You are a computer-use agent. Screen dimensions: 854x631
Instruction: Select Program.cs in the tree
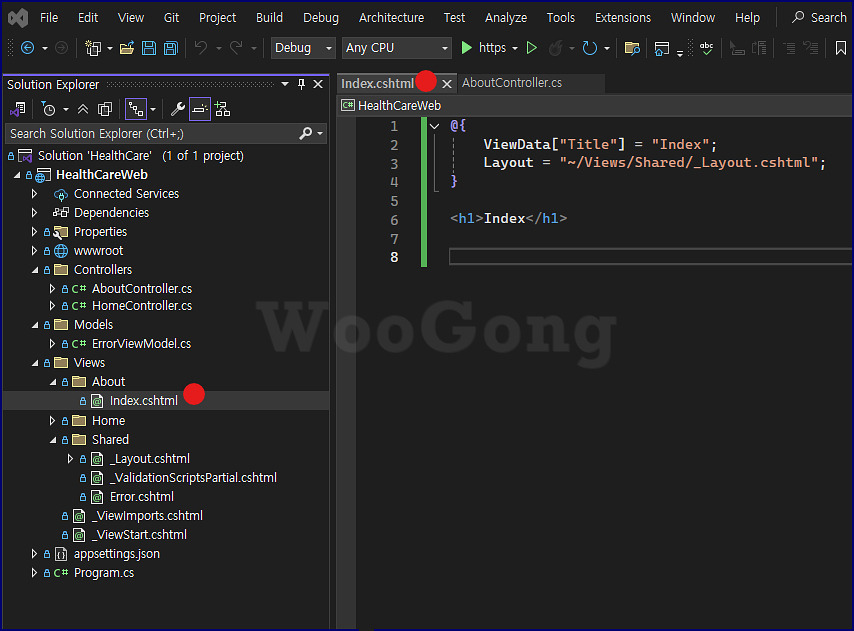tap(103, 573)
